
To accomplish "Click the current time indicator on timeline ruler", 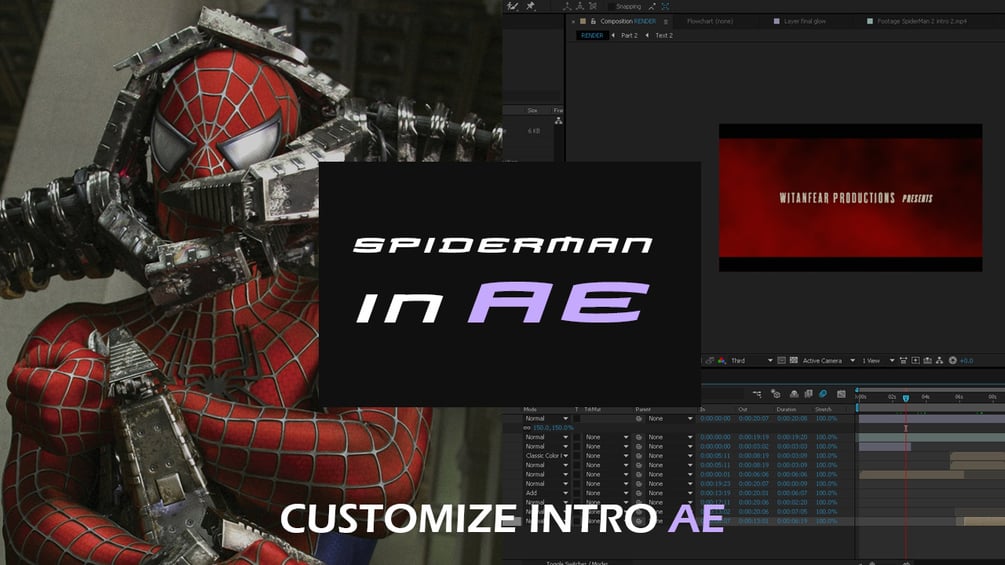I will (x=906, y=398).
